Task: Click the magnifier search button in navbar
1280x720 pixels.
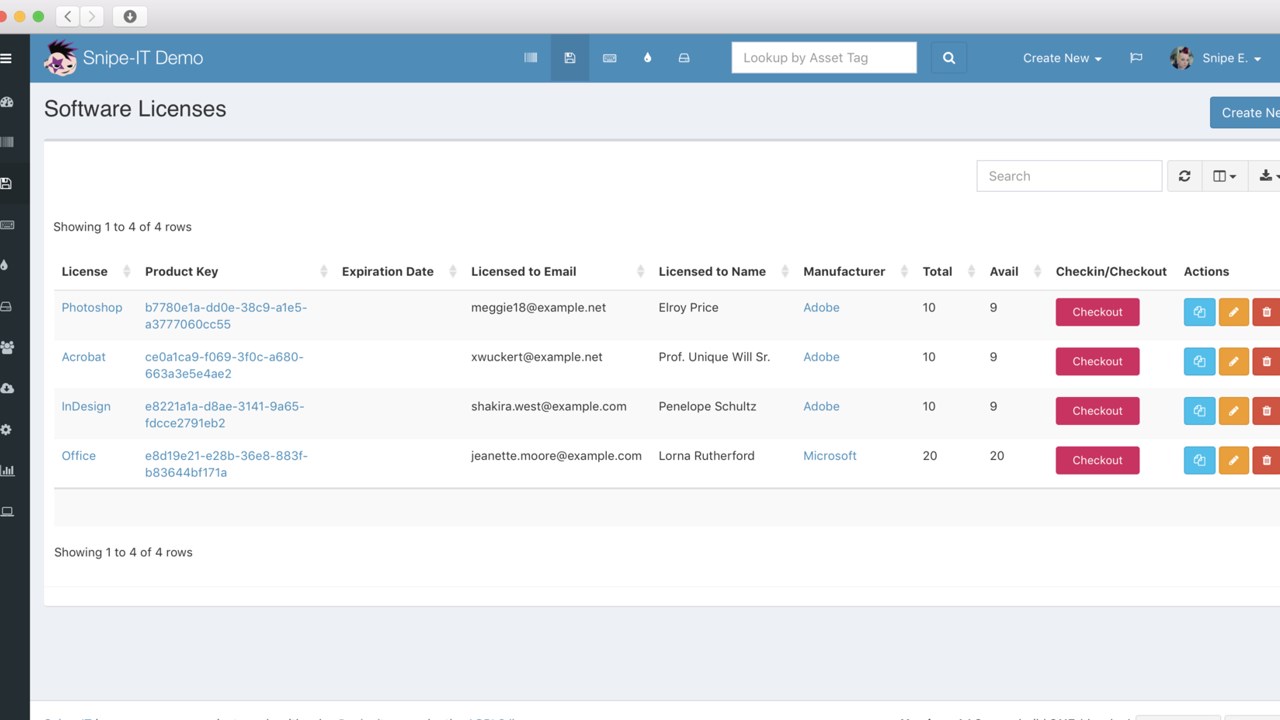Action: click(x=949, y=58)
